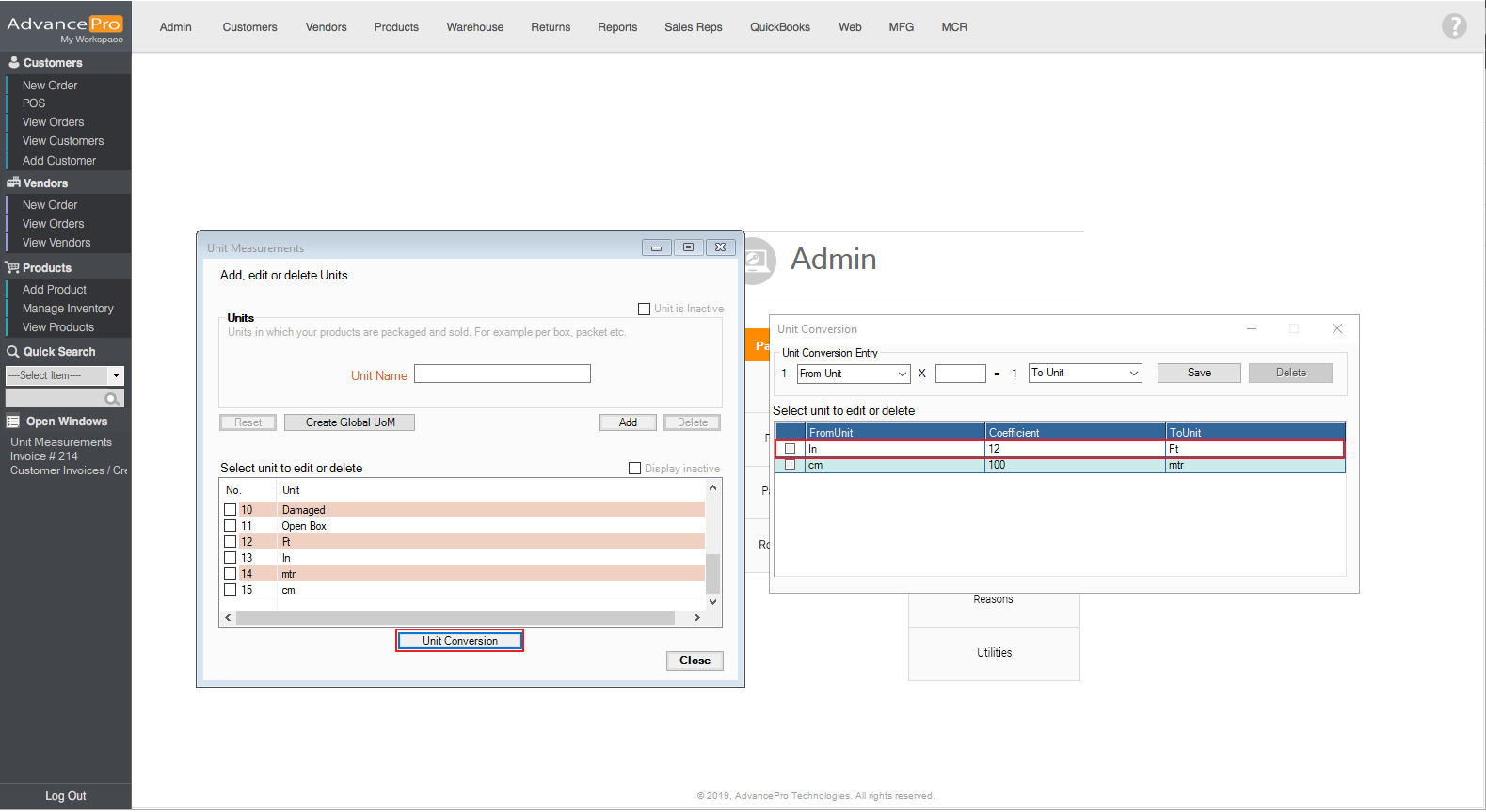Click the search field magnifier button

(112, 399)
